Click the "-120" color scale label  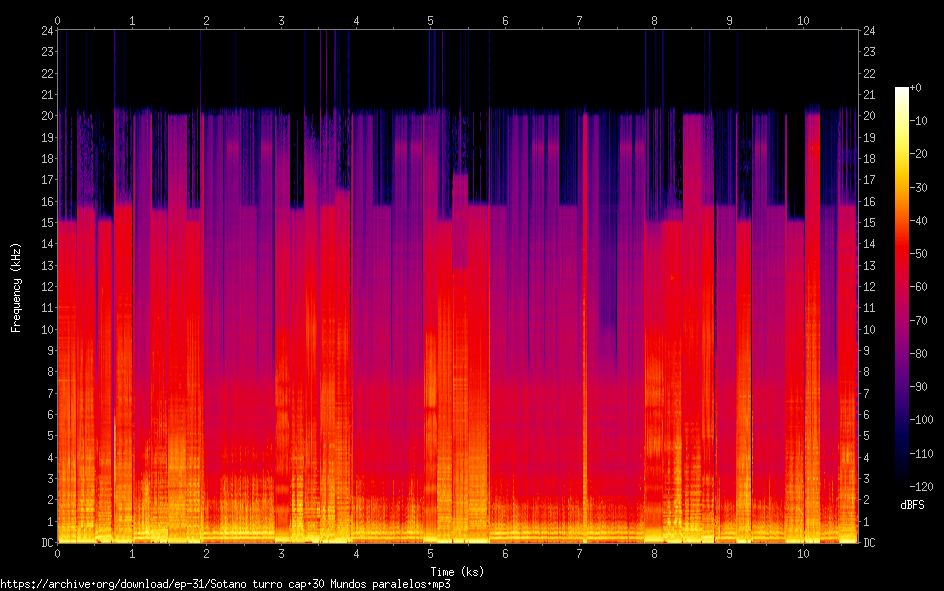coord(921,487)
